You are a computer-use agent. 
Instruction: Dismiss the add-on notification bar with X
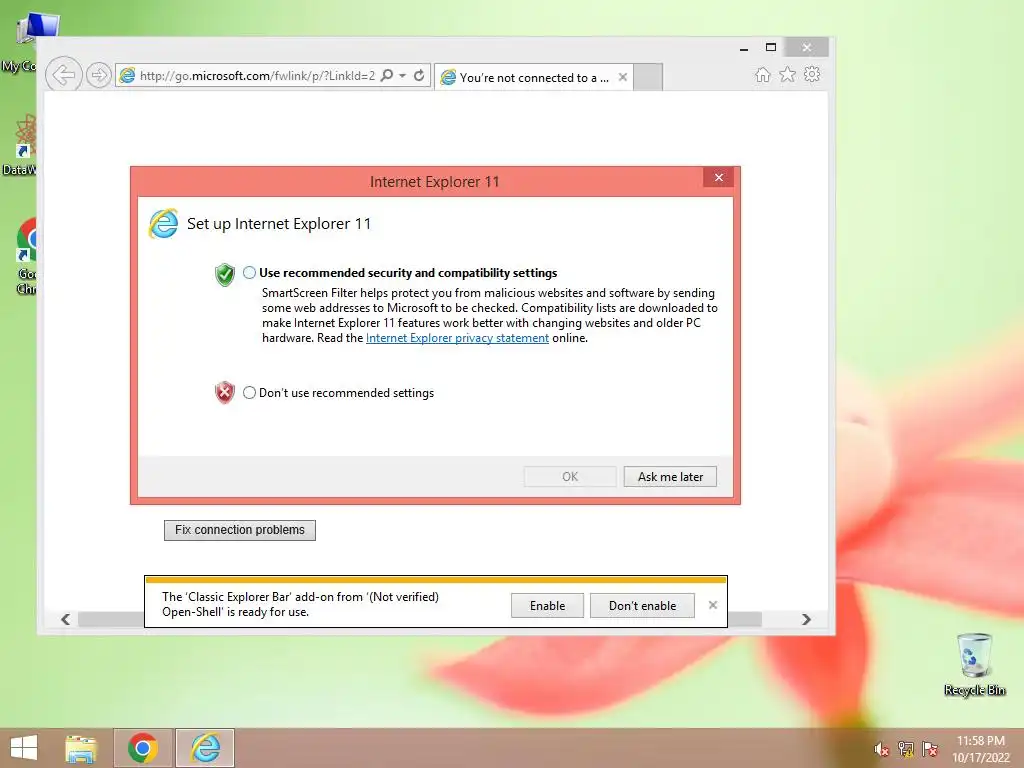pyautogui.click(x=712, y=605)
